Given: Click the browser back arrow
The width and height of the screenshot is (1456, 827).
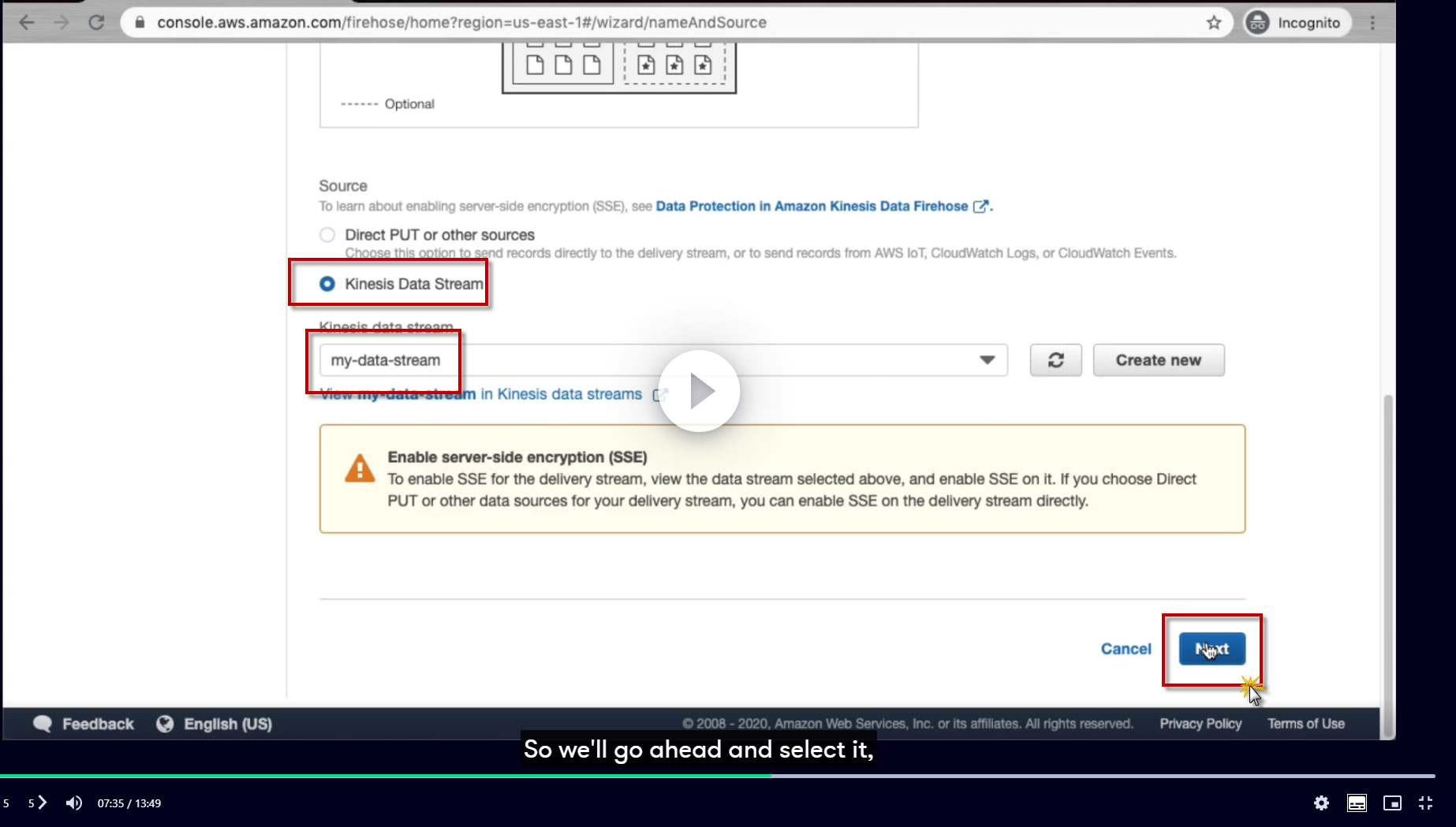Looking at the screenshot, I should 27,22.
